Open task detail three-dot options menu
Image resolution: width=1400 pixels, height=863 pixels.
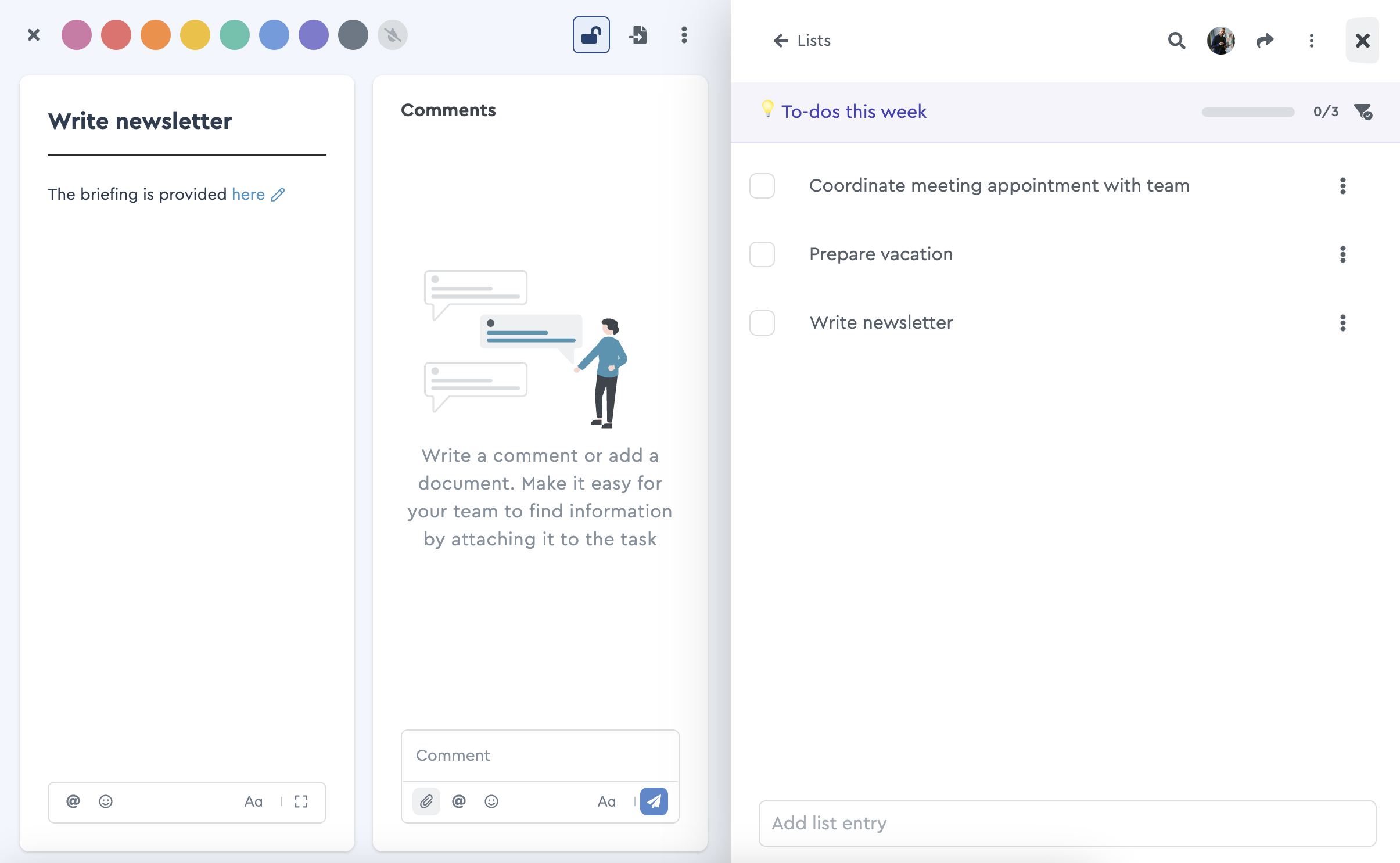(x=684, y=35)
